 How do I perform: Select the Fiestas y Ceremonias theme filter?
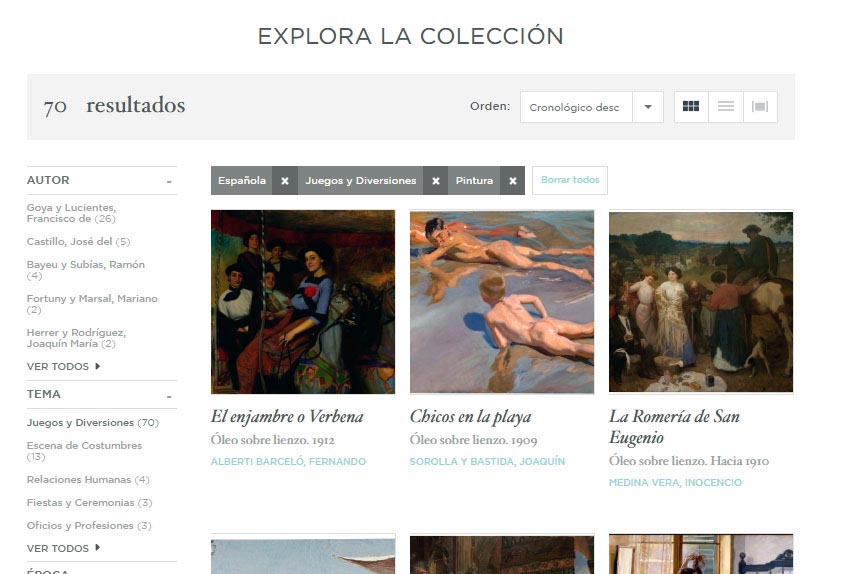coord(90,502)
